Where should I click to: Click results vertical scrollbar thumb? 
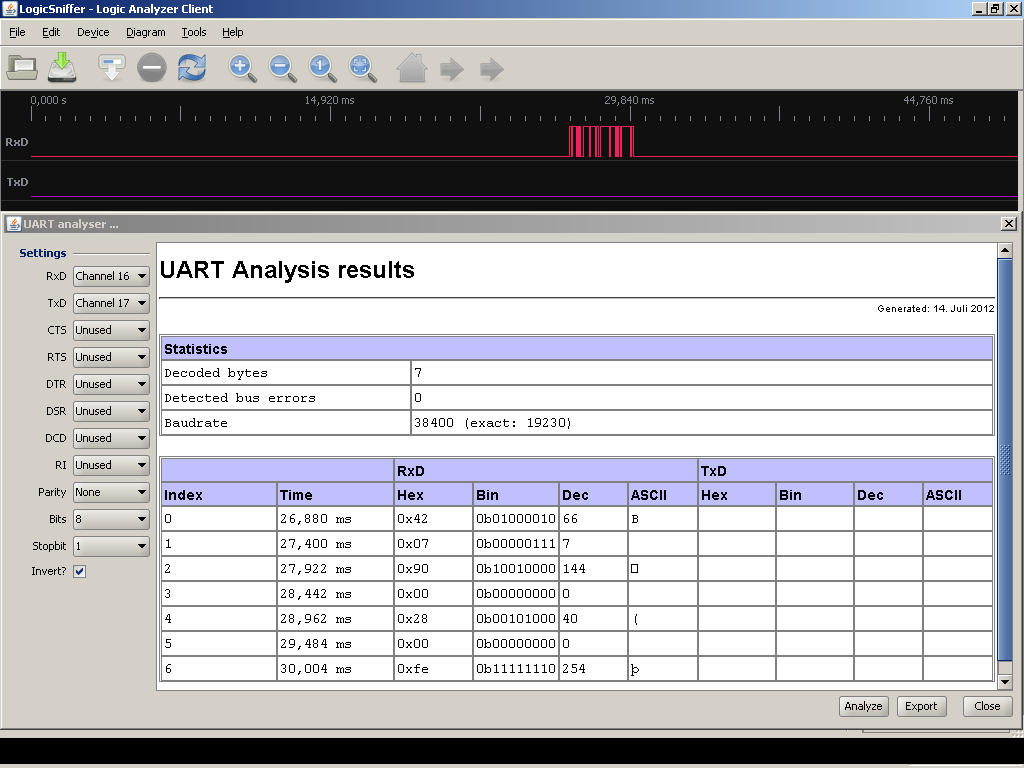(1005, 459)
